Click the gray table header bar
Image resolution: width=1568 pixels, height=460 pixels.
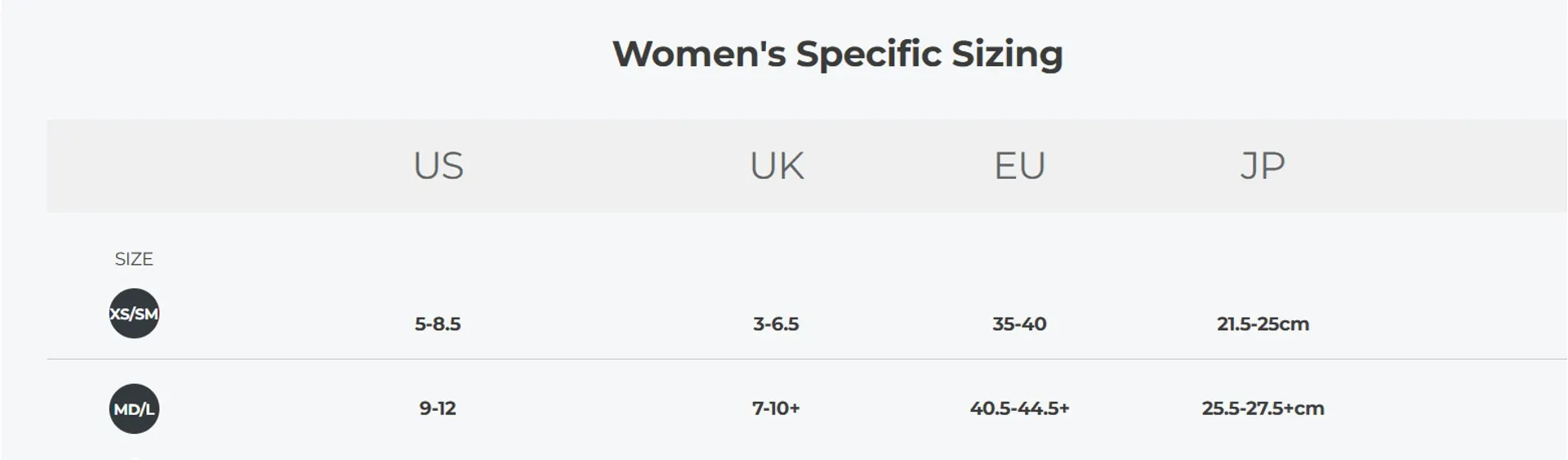[807, 166]
